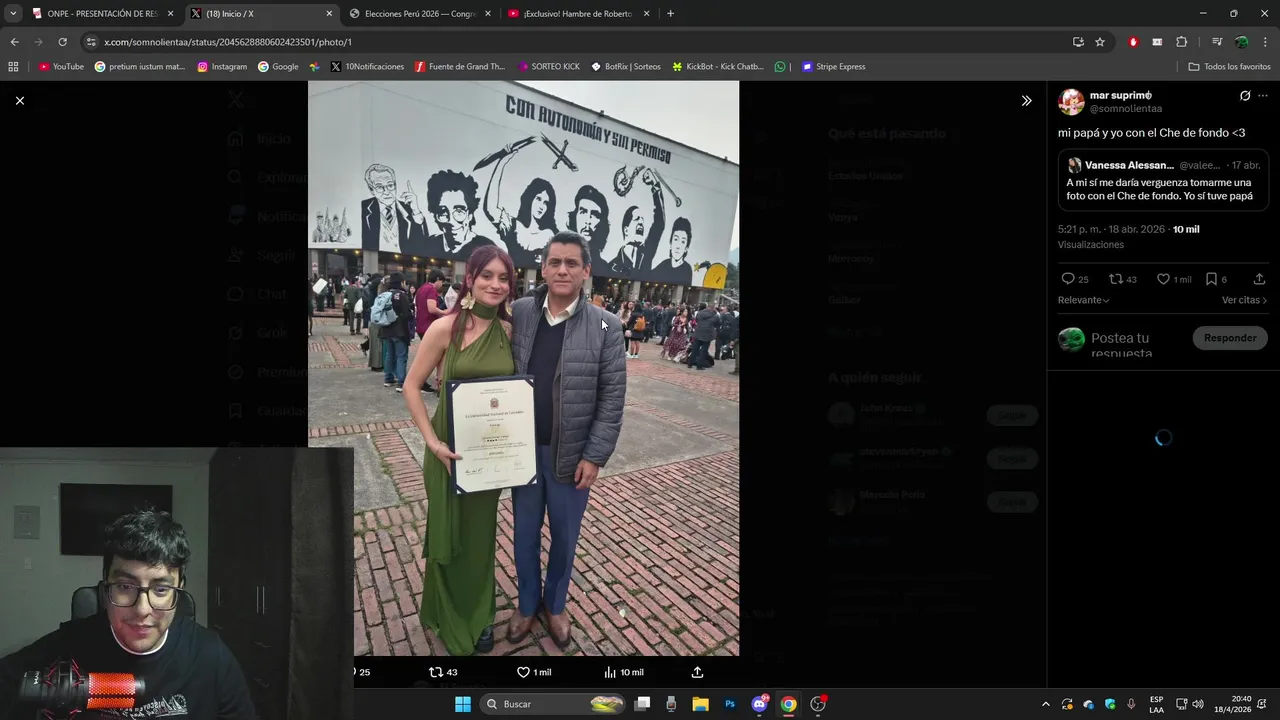Image resolution: width=1280 pixels, height=720 pixels.
Task: Click repost icon below the photo
Action: point(442,672)
